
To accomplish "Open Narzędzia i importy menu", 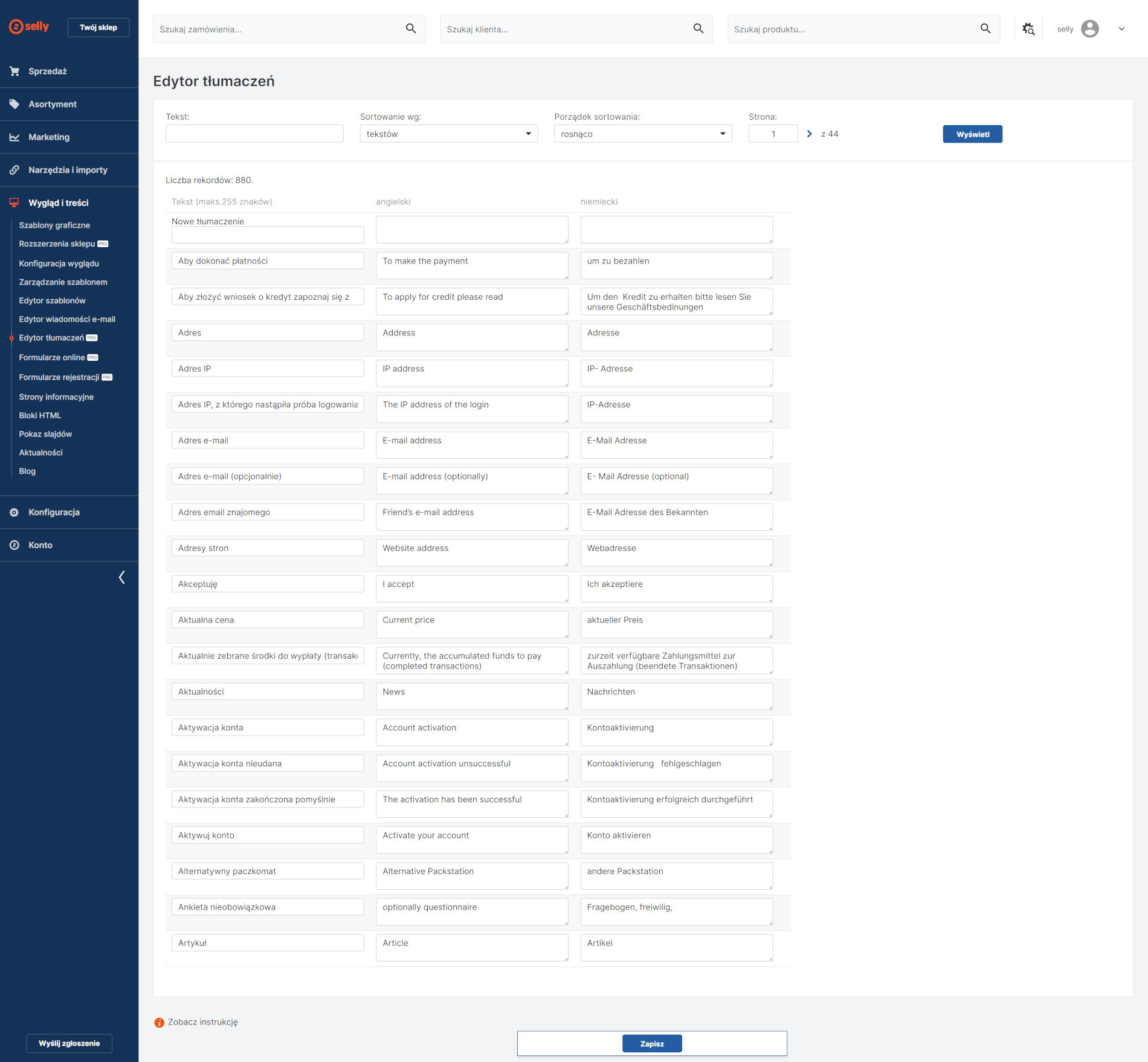I will click(x=69, y=170).
